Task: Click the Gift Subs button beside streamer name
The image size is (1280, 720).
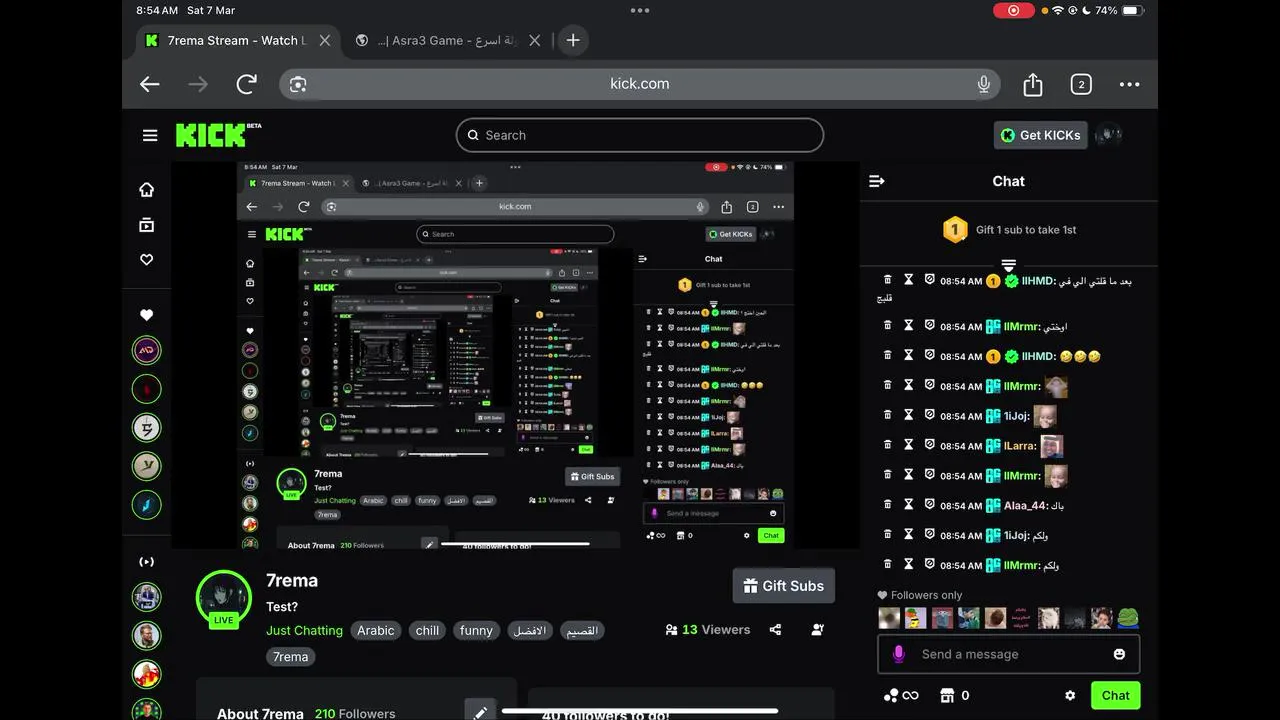Action: tap(783, 586)
